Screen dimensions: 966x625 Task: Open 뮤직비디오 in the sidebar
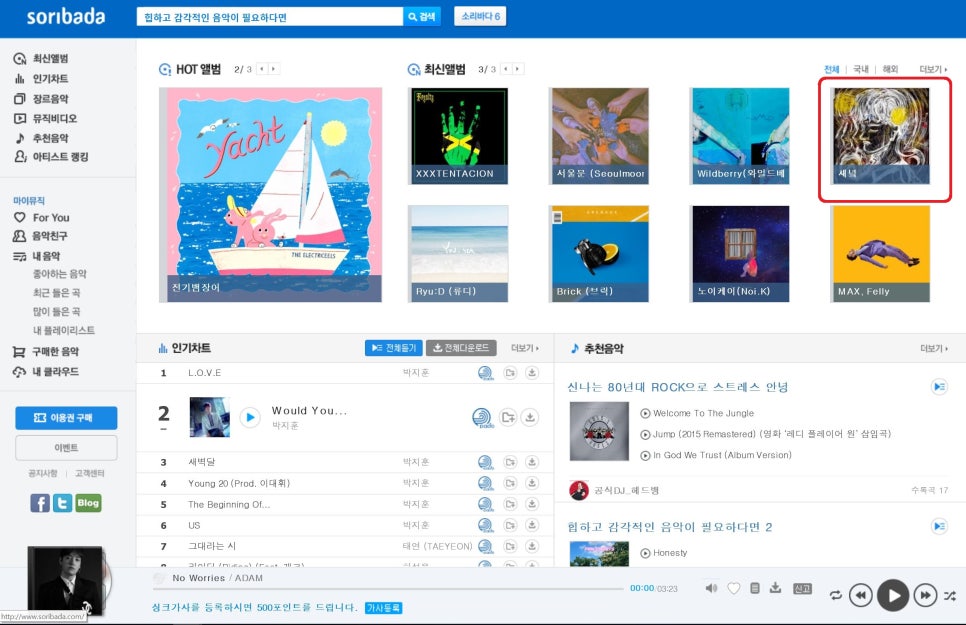(x=46, y=118)
